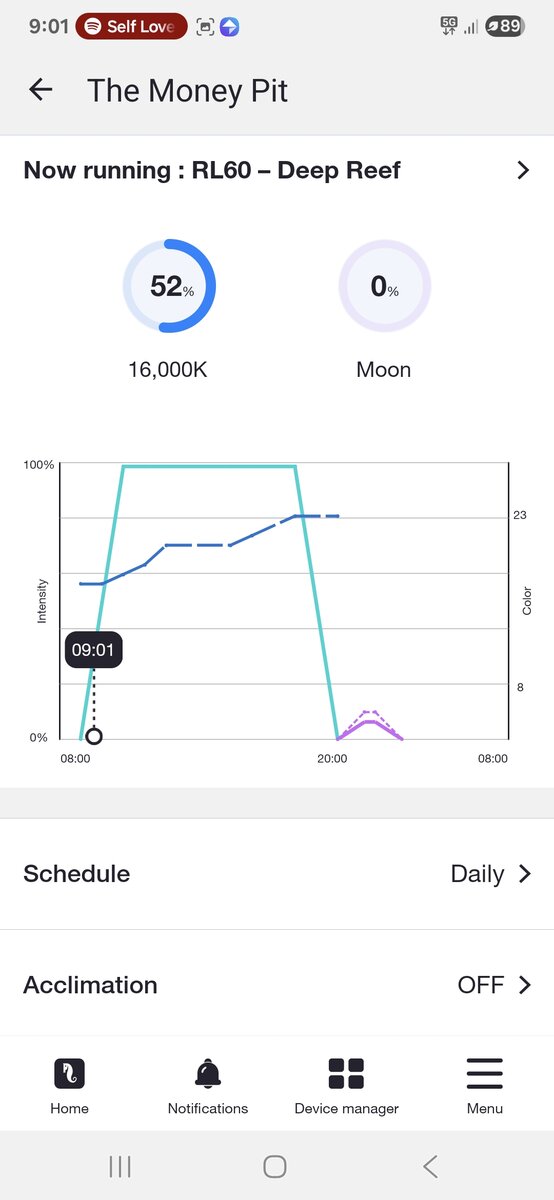
Task: Tap the Spotify Self Love status pill
Action: click(x=131, y=26)
